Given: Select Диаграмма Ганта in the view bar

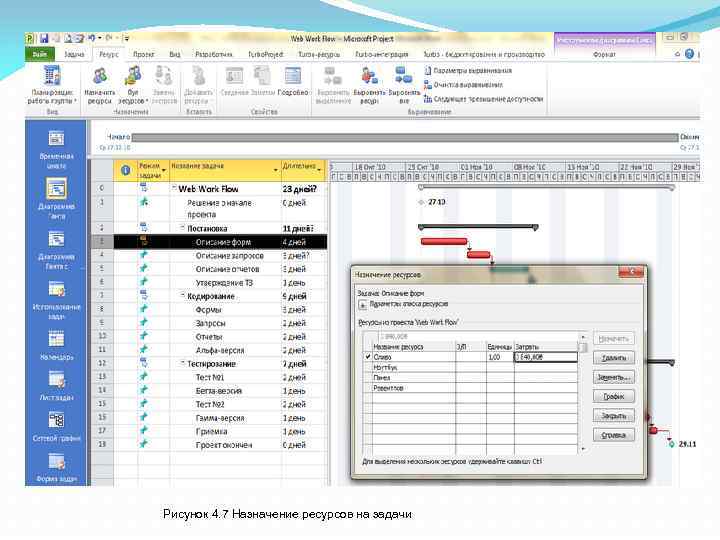Looking at the screenshot, I should 56,199.
